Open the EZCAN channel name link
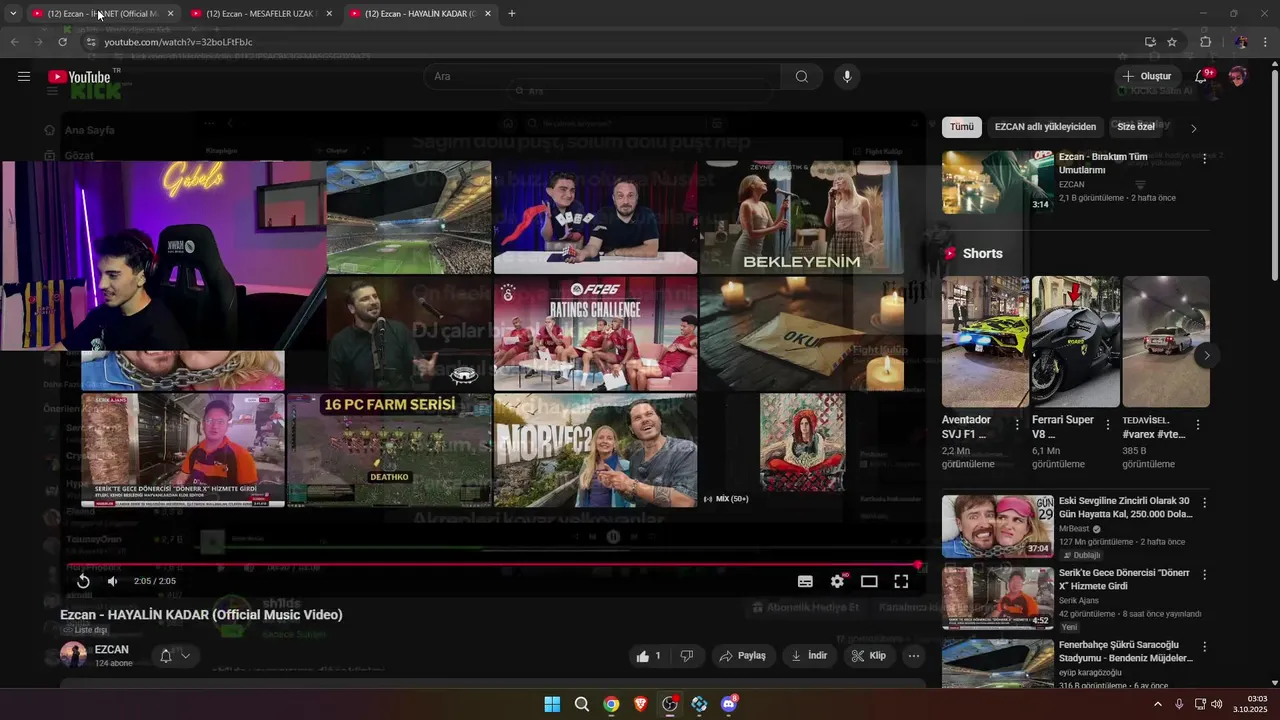The width and height of the screenshot is (1280, 720). click(x=112, y=650)
